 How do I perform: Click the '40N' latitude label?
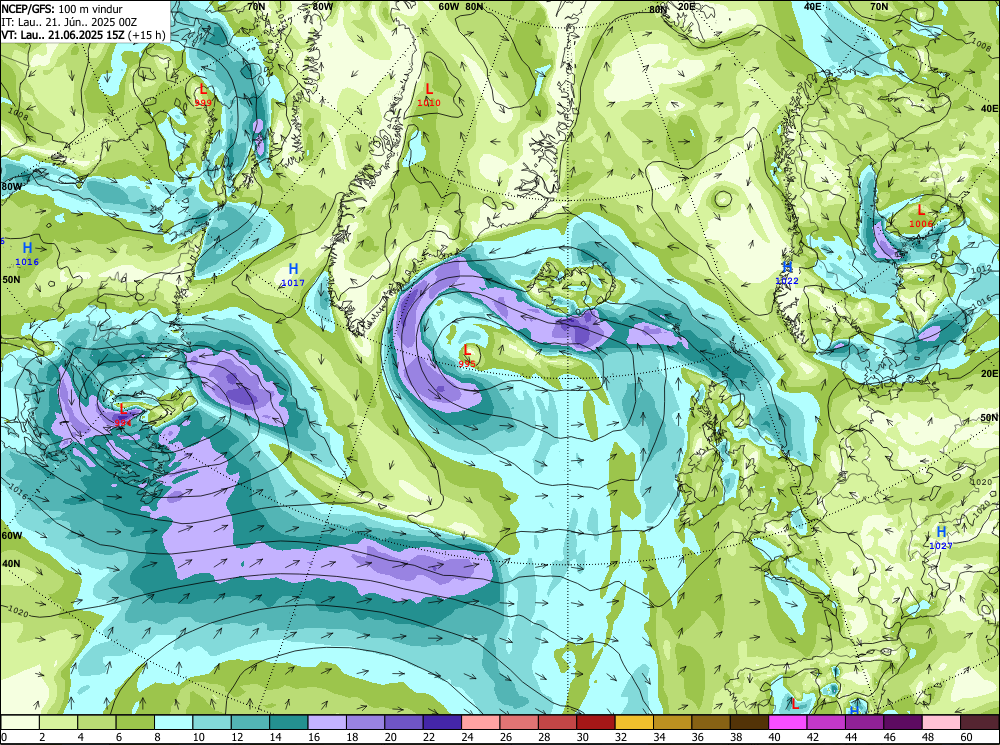11,564
